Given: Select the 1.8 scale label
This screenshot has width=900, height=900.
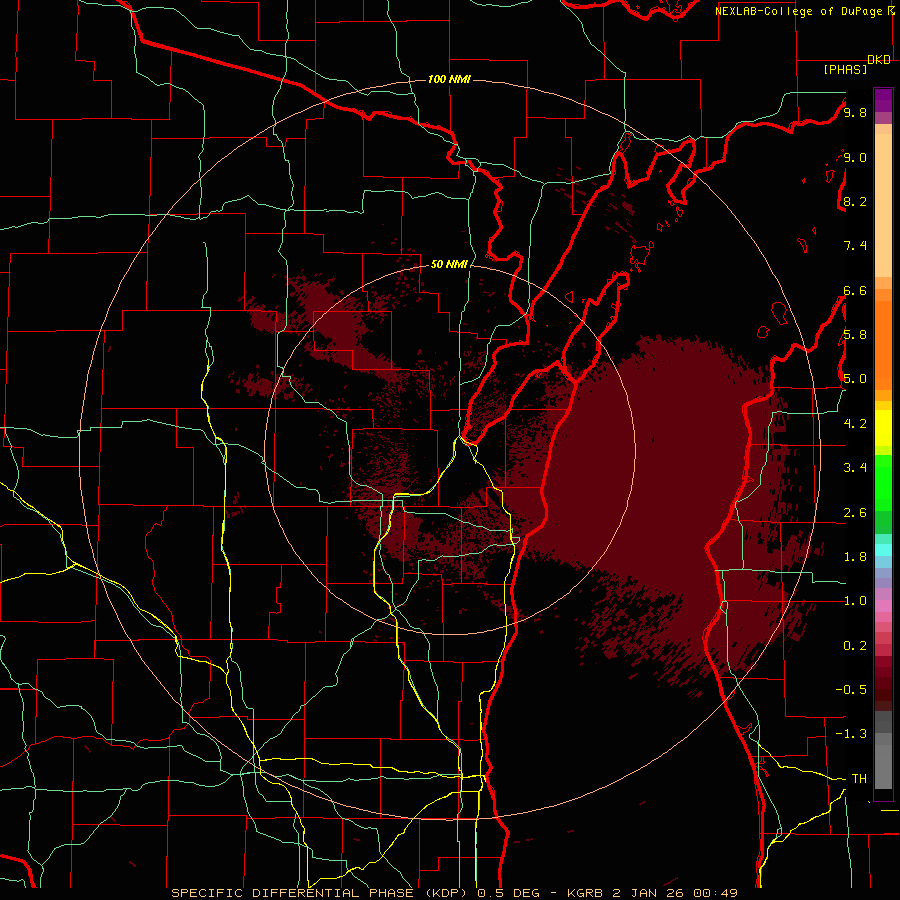Looking at the screenshot, I should coord(855,557).
